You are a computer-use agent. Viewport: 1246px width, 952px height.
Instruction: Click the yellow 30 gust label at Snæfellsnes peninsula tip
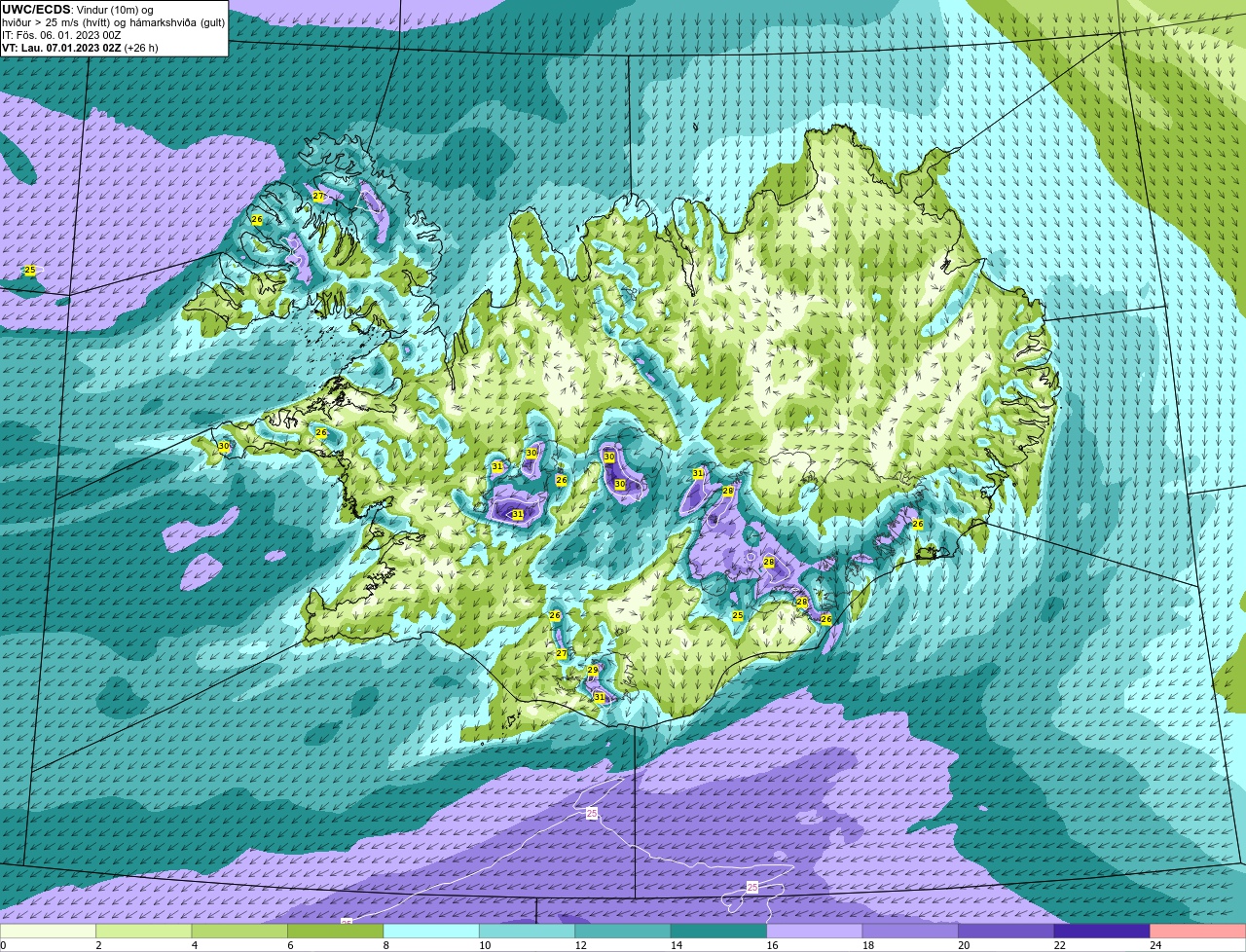[224, 447]
